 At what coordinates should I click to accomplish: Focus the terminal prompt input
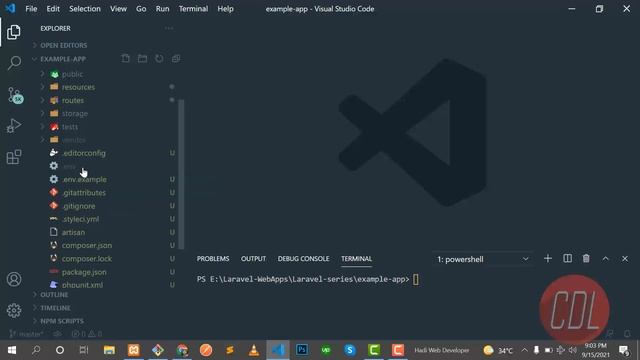[x=416, y=280]
